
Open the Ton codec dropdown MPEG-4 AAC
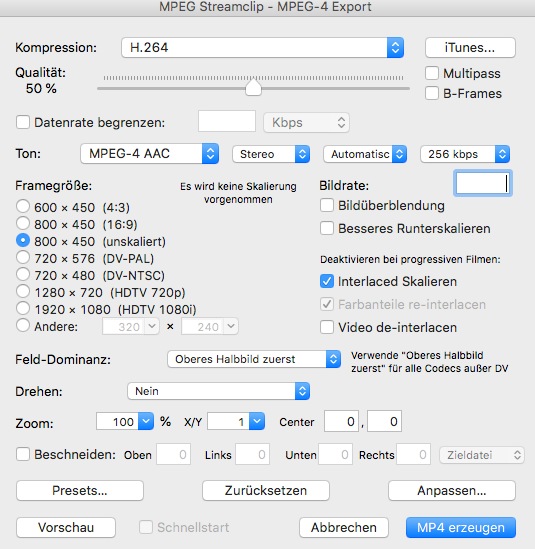point(150,154)
